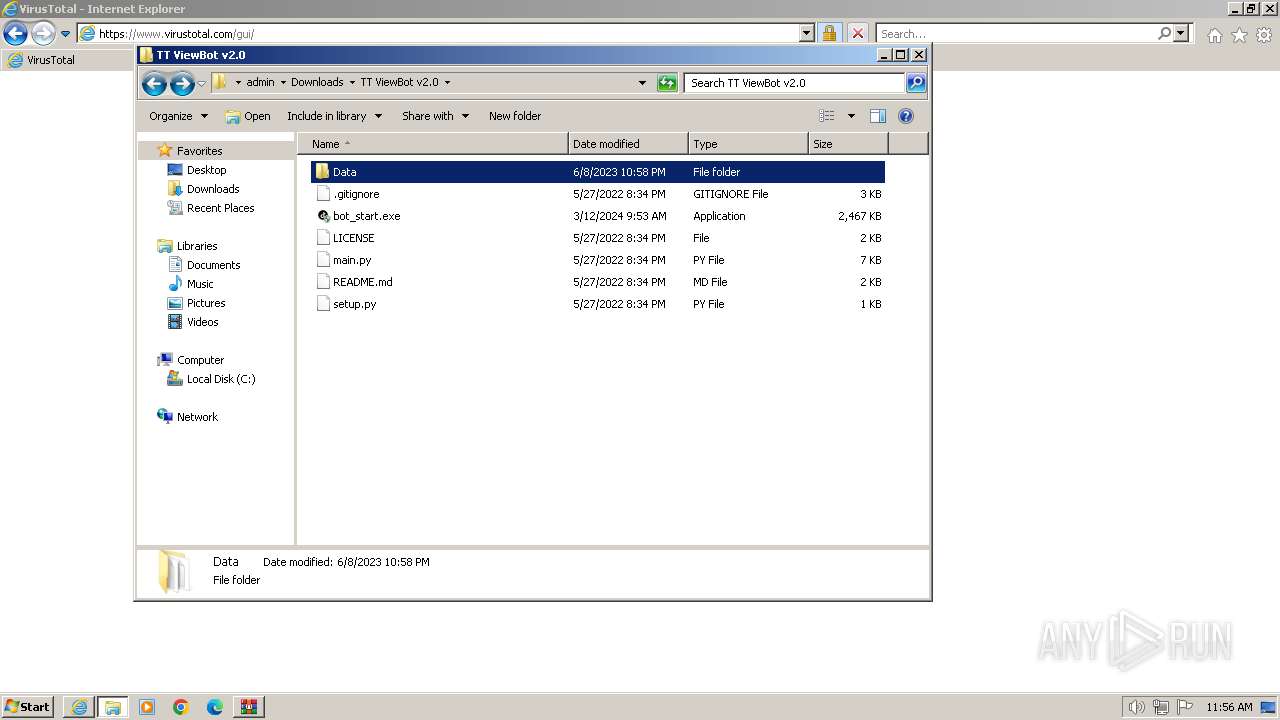Viewport: 1280px width, 720px height.
Task: Click the New folder button
Action: 515,116
